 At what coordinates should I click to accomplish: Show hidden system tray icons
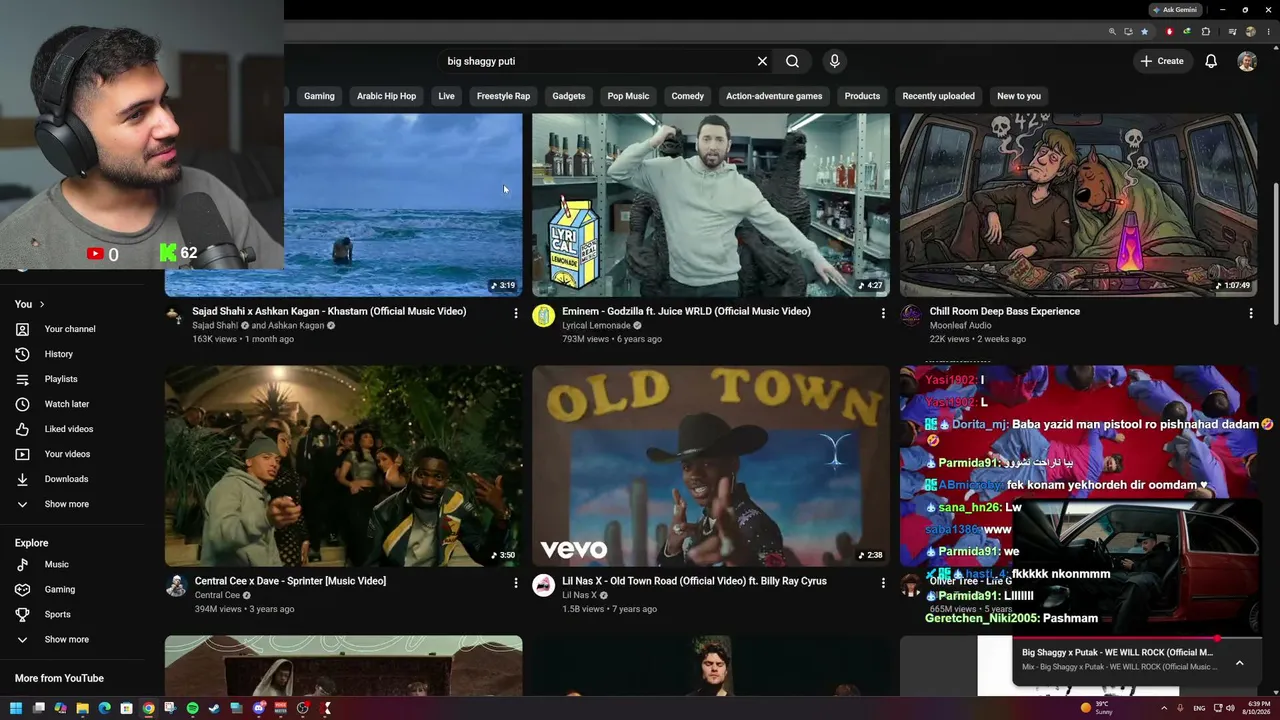[x=1163, y=708]
